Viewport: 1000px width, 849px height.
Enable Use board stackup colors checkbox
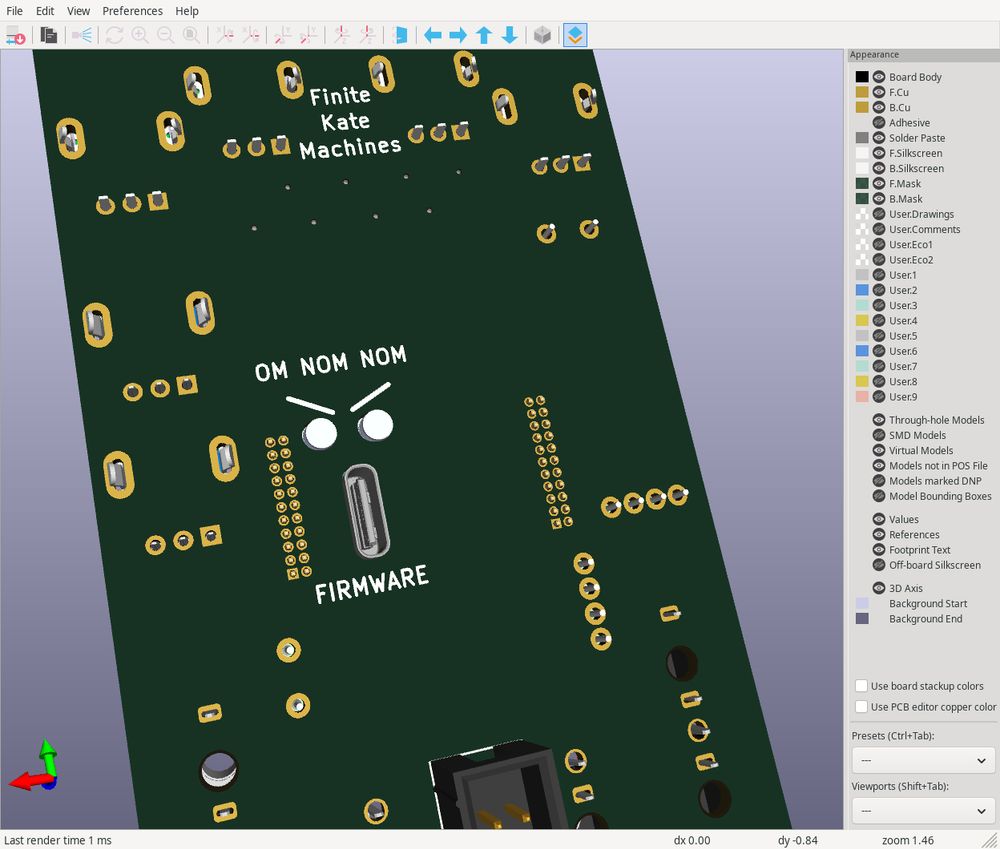pos(861,686)
